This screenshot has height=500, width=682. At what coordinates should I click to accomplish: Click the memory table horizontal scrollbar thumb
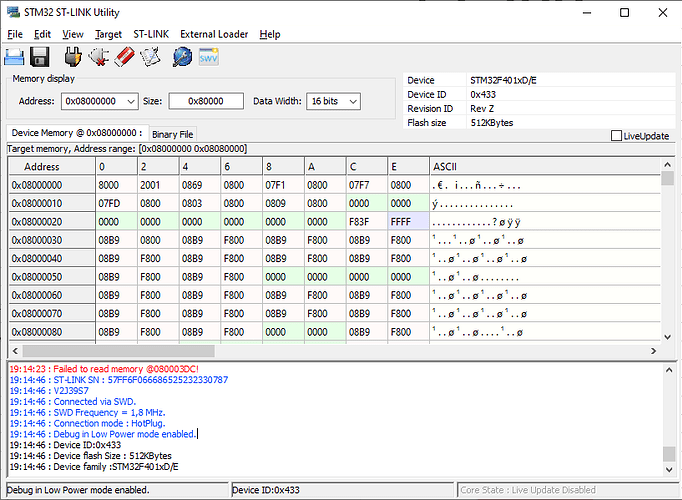tap(118, 351)
